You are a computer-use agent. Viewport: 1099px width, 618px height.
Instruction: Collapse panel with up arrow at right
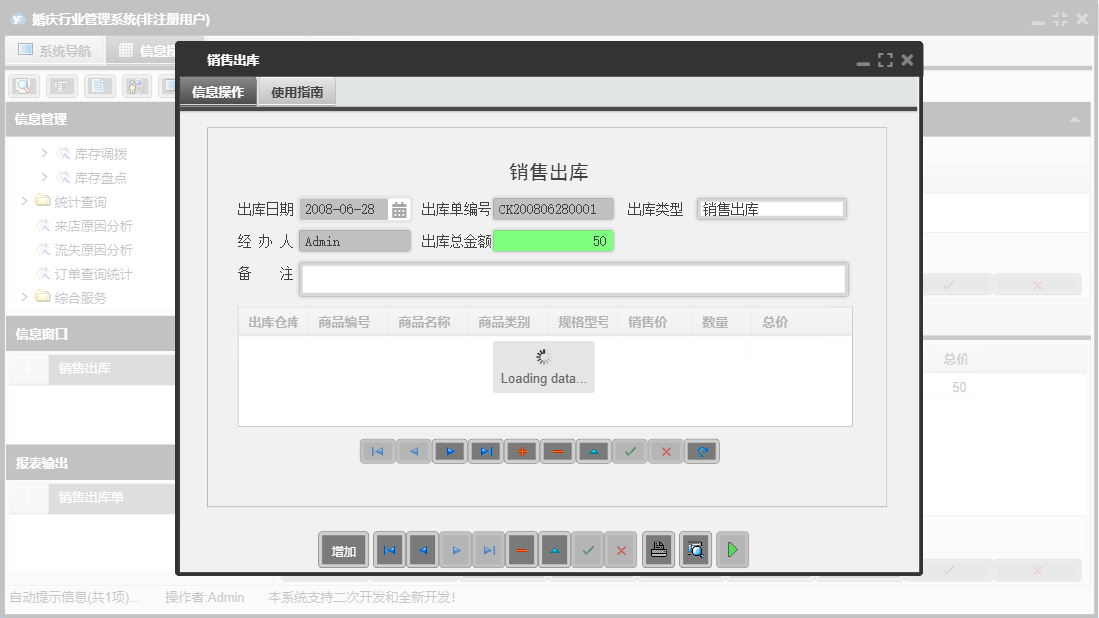(1074, 120)
